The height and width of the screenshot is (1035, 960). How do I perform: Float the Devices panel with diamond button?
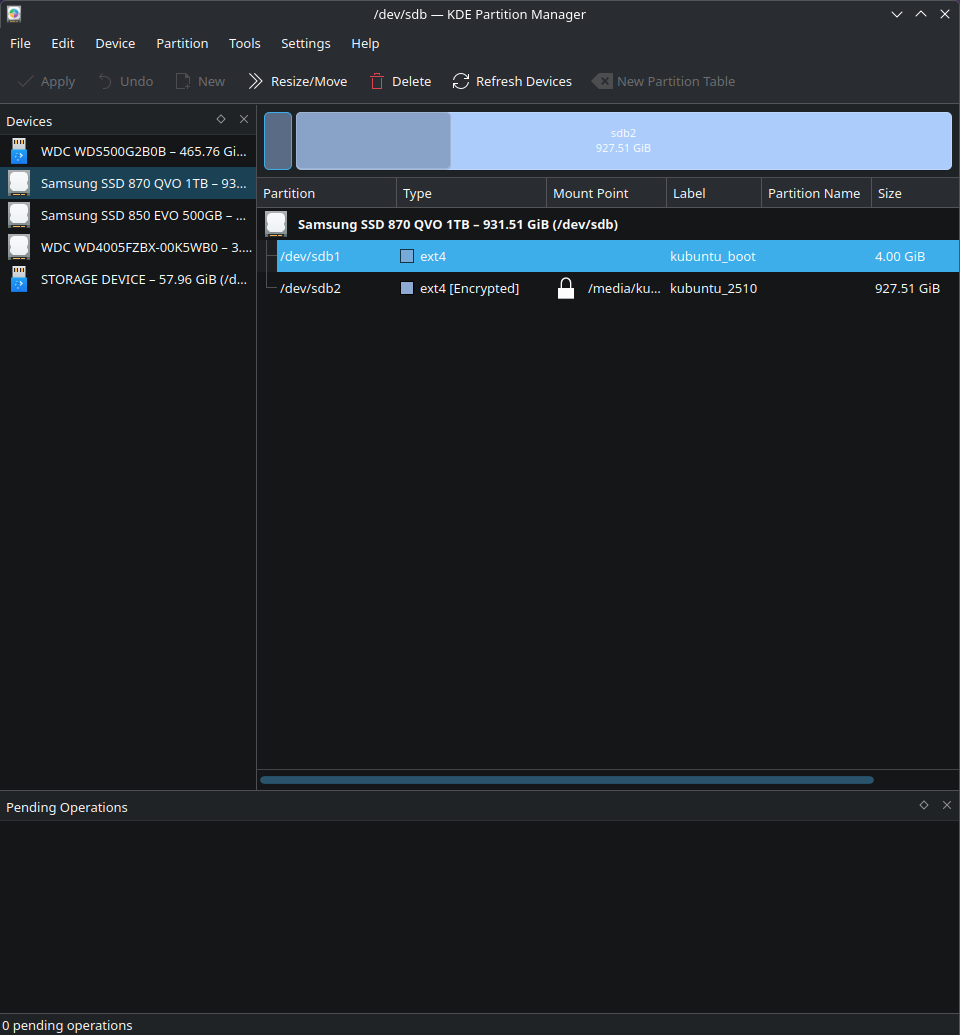click(221, 119)
